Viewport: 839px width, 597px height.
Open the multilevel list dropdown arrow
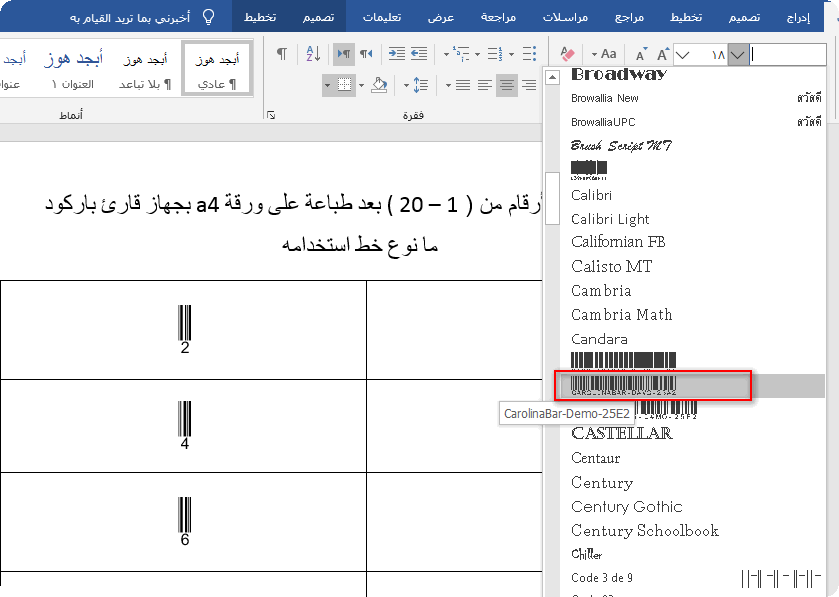[446, 54]
